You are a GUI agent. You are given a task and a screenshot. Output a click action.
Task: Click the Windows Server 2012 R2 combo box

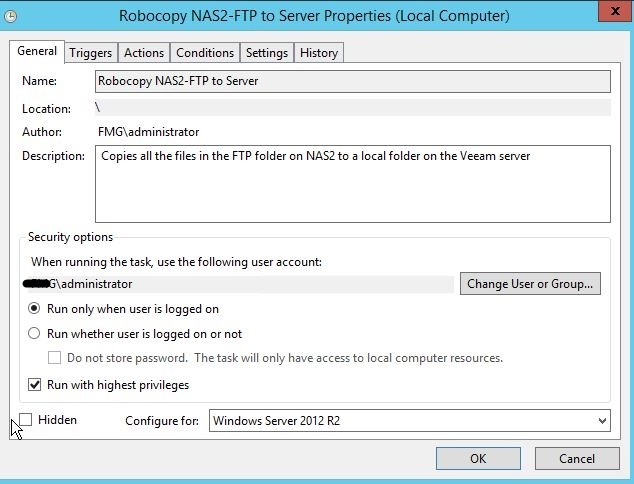(x=410, y=421)
